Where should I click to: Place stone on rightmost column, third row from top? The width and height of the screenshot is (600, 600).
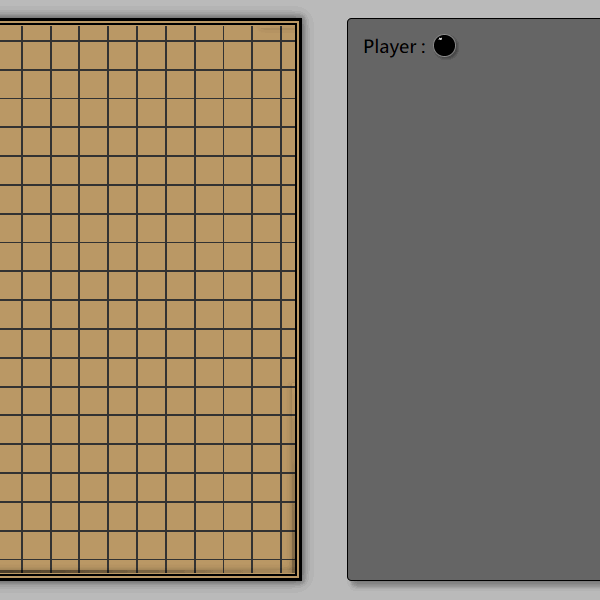[x=281, y=98]
